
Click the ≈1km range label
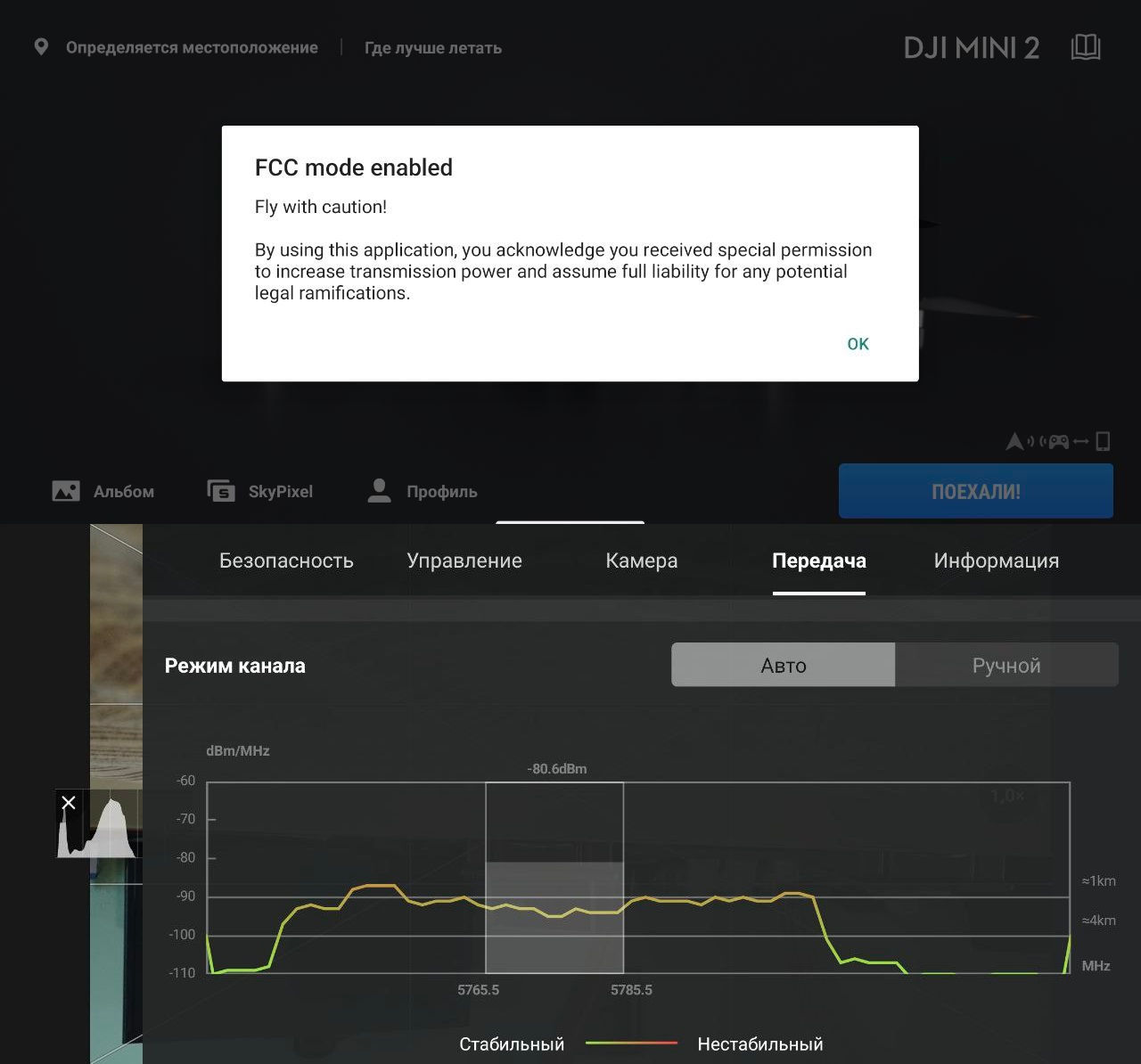point(1099,880)
